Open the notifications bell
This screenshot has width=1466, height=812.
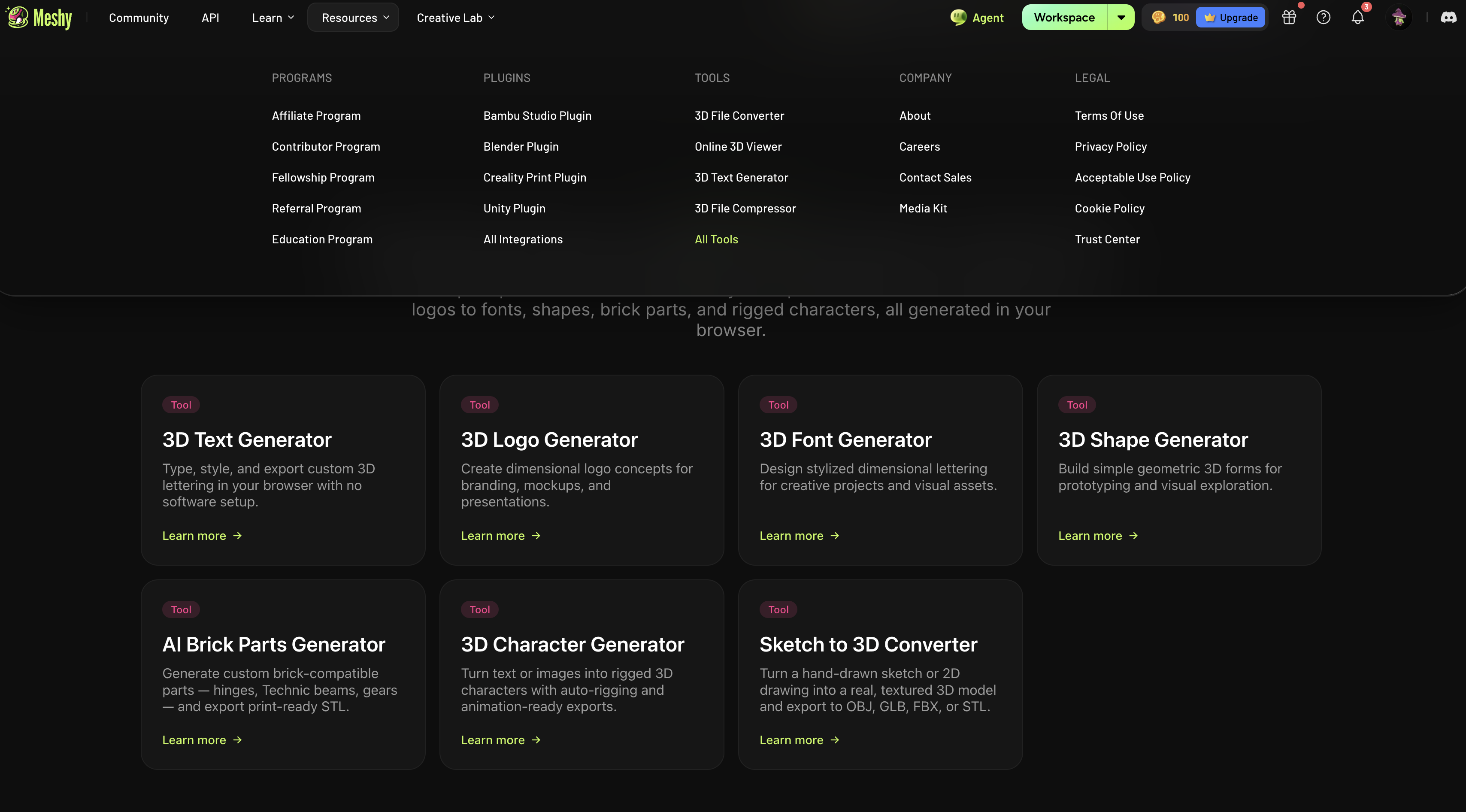[1358, 18]
